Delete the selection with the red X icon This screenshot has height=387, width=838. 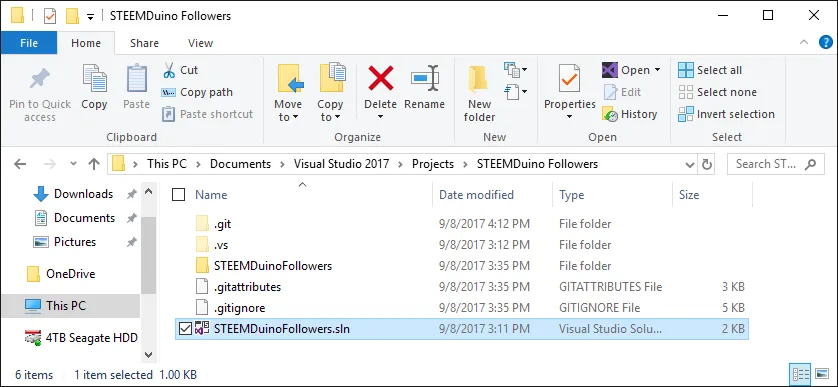pos(381,78)
